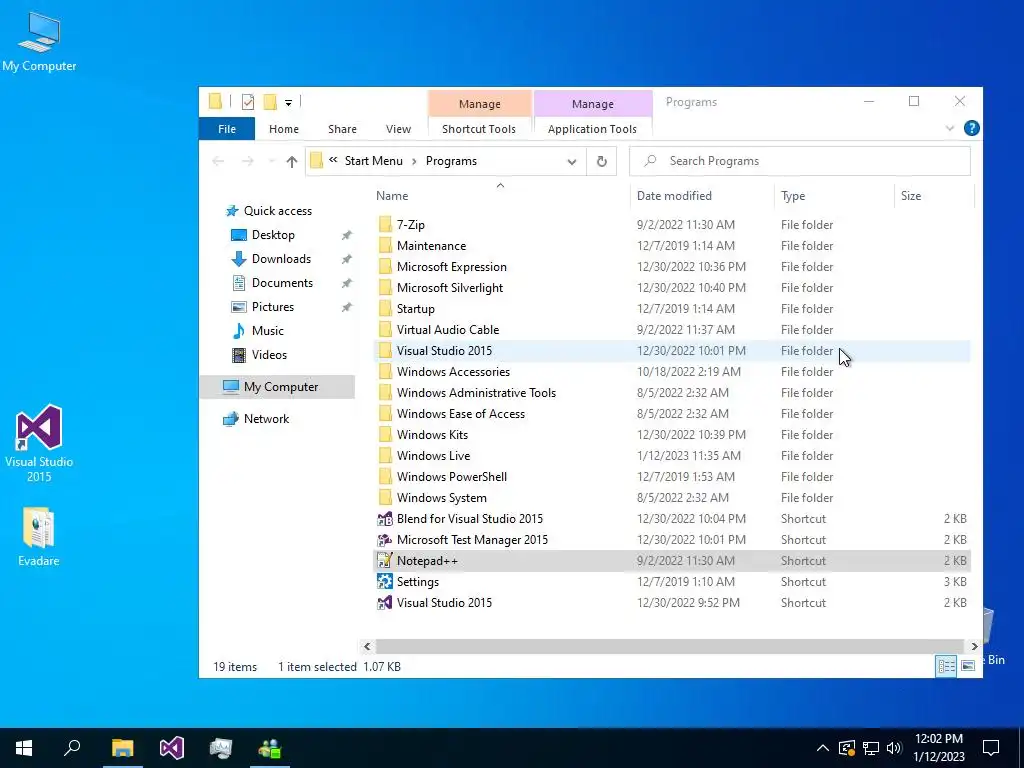Expand the ribbon with the chevron
This screenshot has width=1024, height=768.
[x=950, y=129]
